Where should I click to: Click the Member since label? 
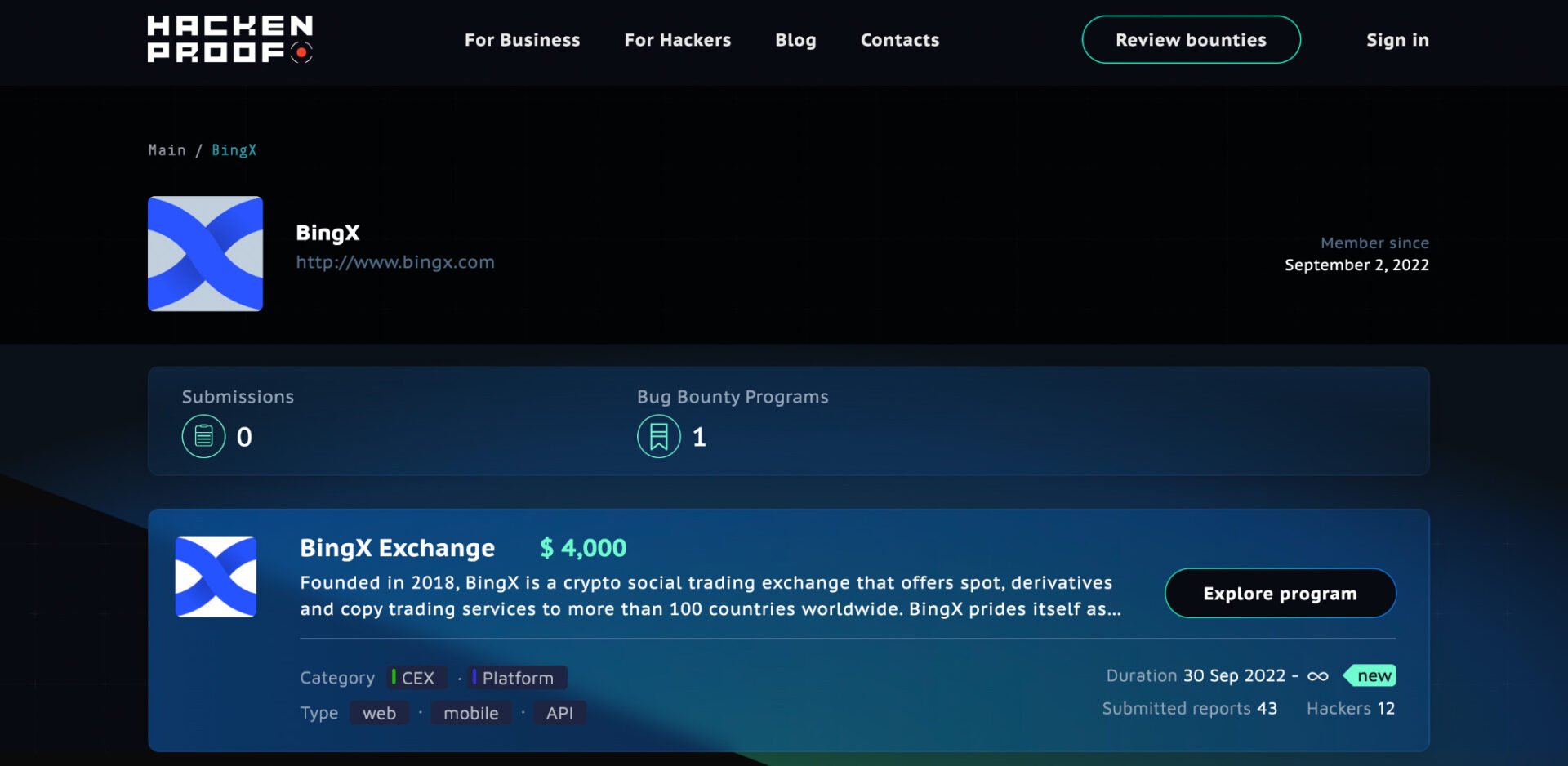click(1374, 243)
